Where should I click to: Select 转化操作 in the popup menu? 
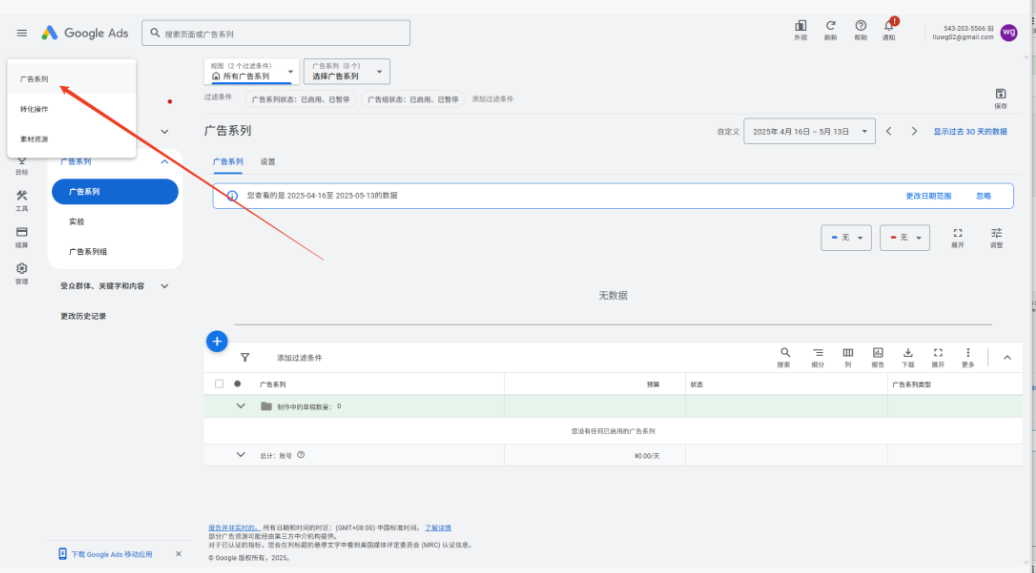click(71, 109)
